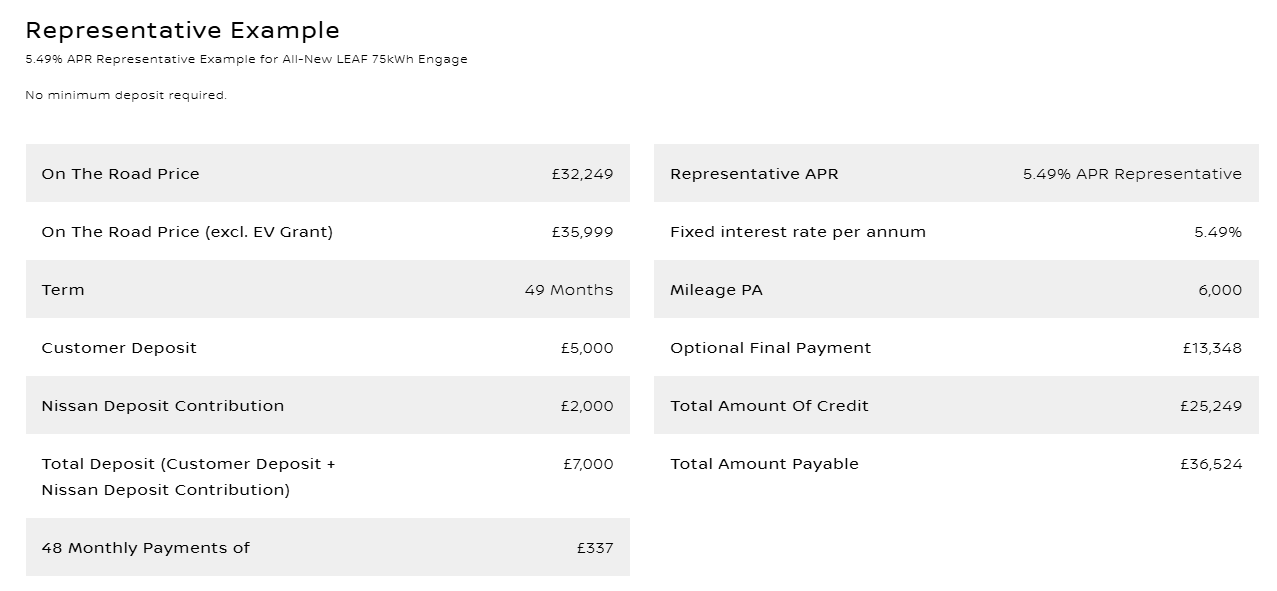The height and width of the screenshot is (591, 1277).
Task: Click the 5.49% APR Representative Example subtitle
Action: 246,59
